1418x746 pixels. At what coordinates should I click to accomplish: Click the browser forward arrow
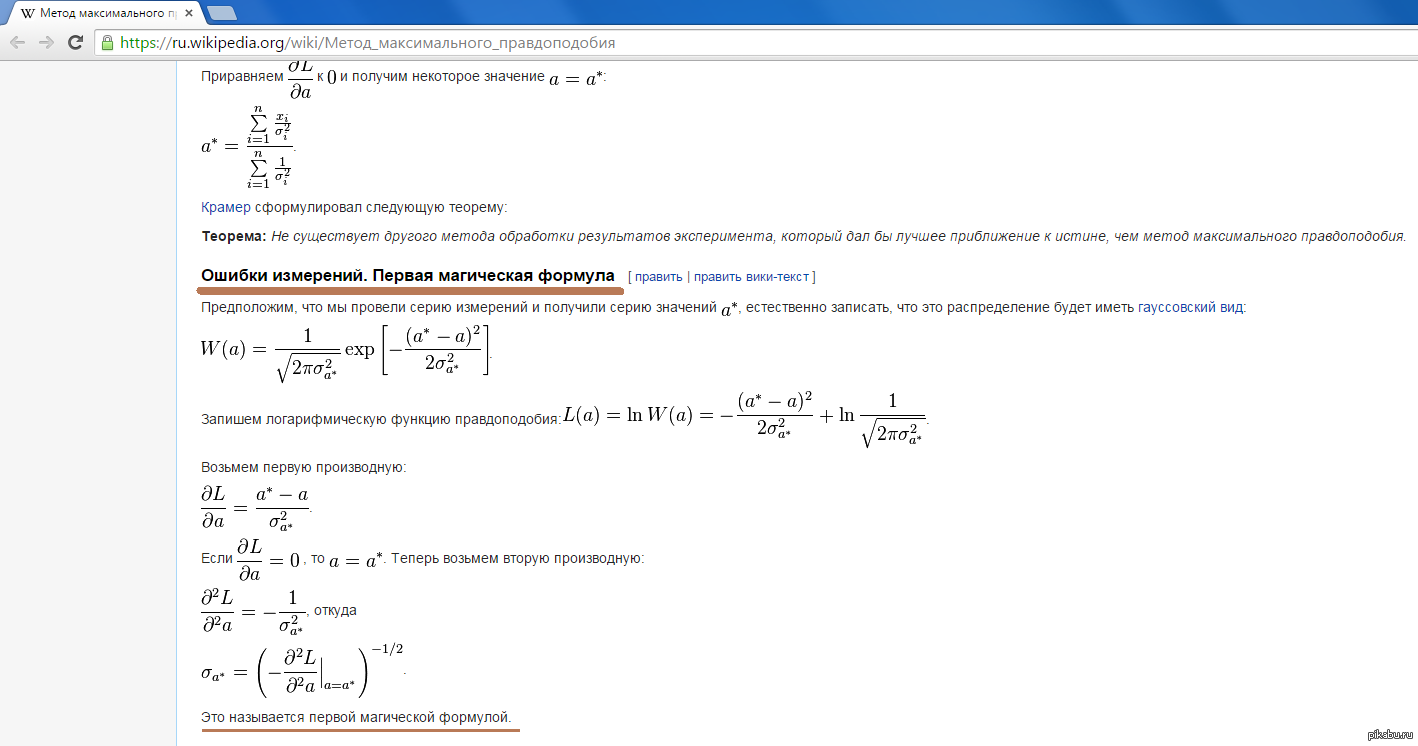46,42
